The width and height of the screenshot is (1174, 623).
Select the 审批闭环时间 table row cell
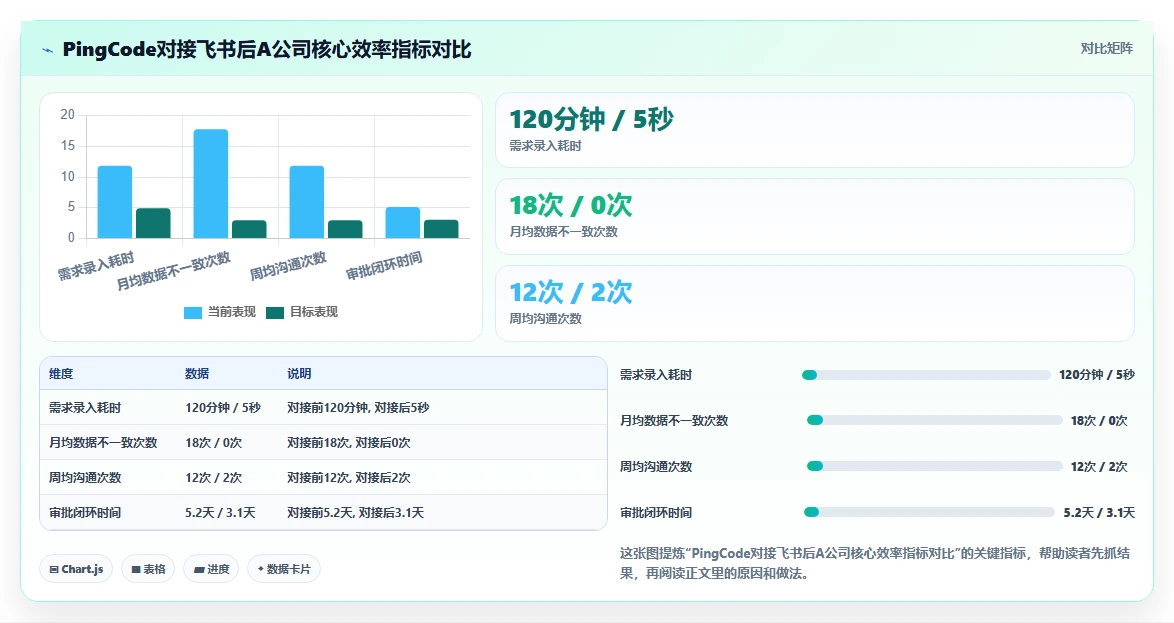pyautogui.click(x=85, y=513)
